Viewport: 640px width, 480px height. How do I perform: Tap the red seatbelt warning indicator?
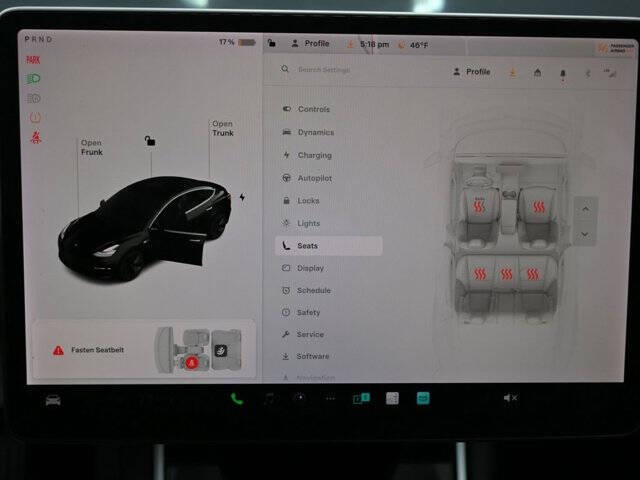pyautogui.click(x=36, y=137)
